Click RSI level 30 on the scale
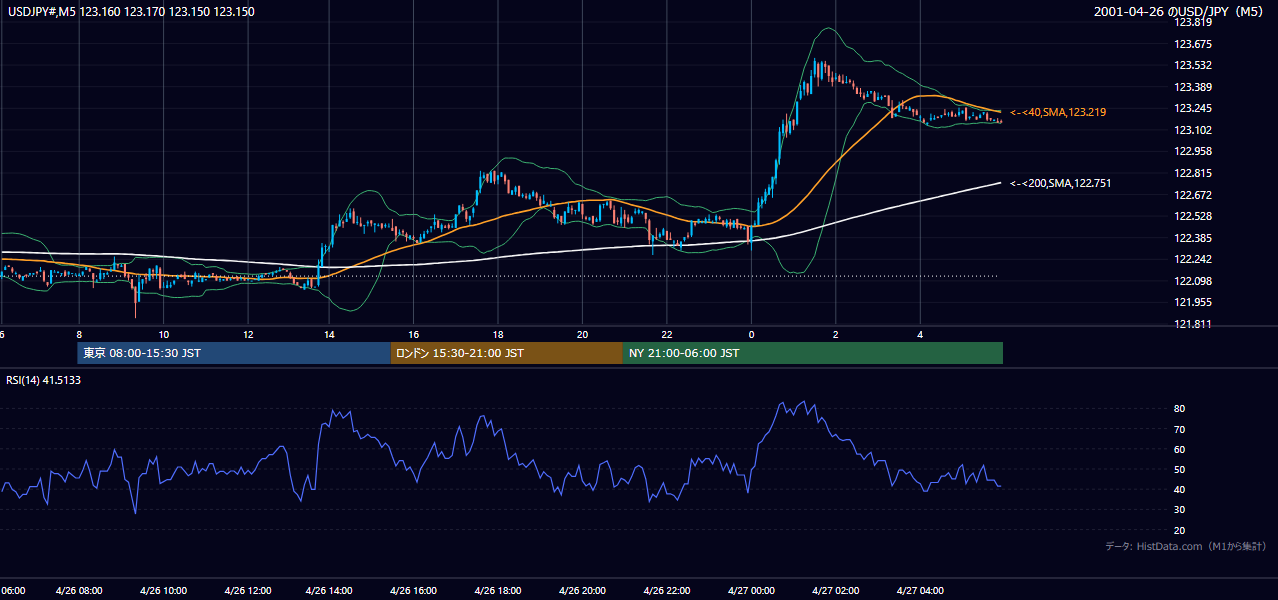This screenshot has width=1278, height=600. [x=1180, y=510]
